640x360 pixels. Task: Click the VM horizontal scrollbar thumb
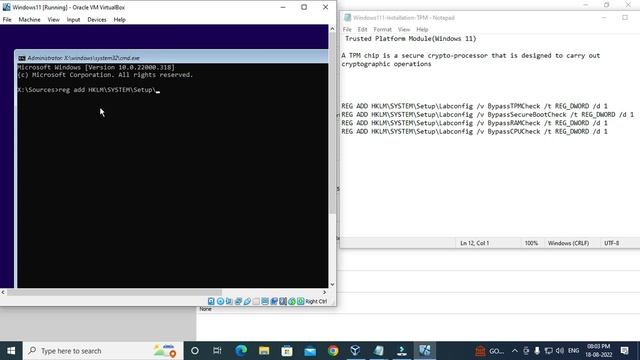coord(114,292)
